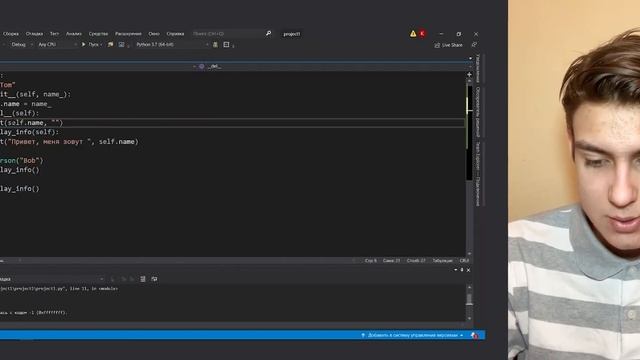
Task: Click the red account badge icon
Action: [x=422, y=34]
